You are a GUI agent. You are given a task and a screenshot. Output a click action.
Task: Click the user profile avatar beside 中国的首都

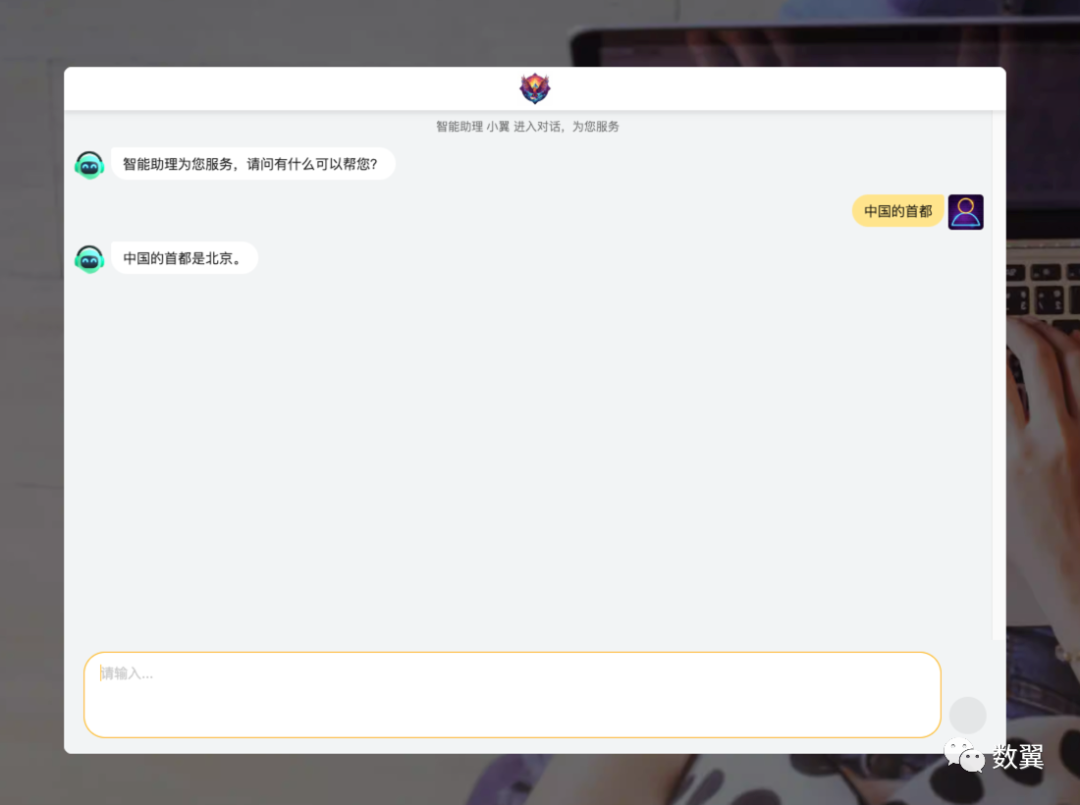966,212
